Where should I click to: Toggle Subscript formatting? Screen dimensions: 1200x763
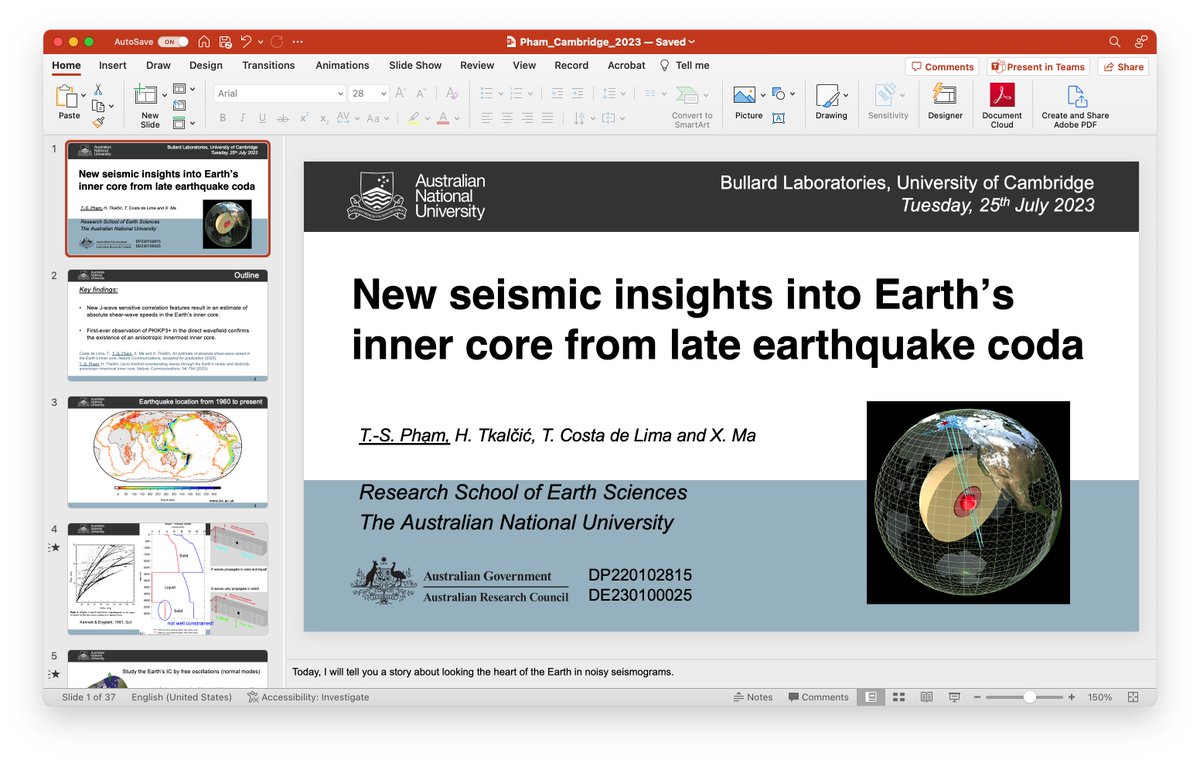coord(324,118)
